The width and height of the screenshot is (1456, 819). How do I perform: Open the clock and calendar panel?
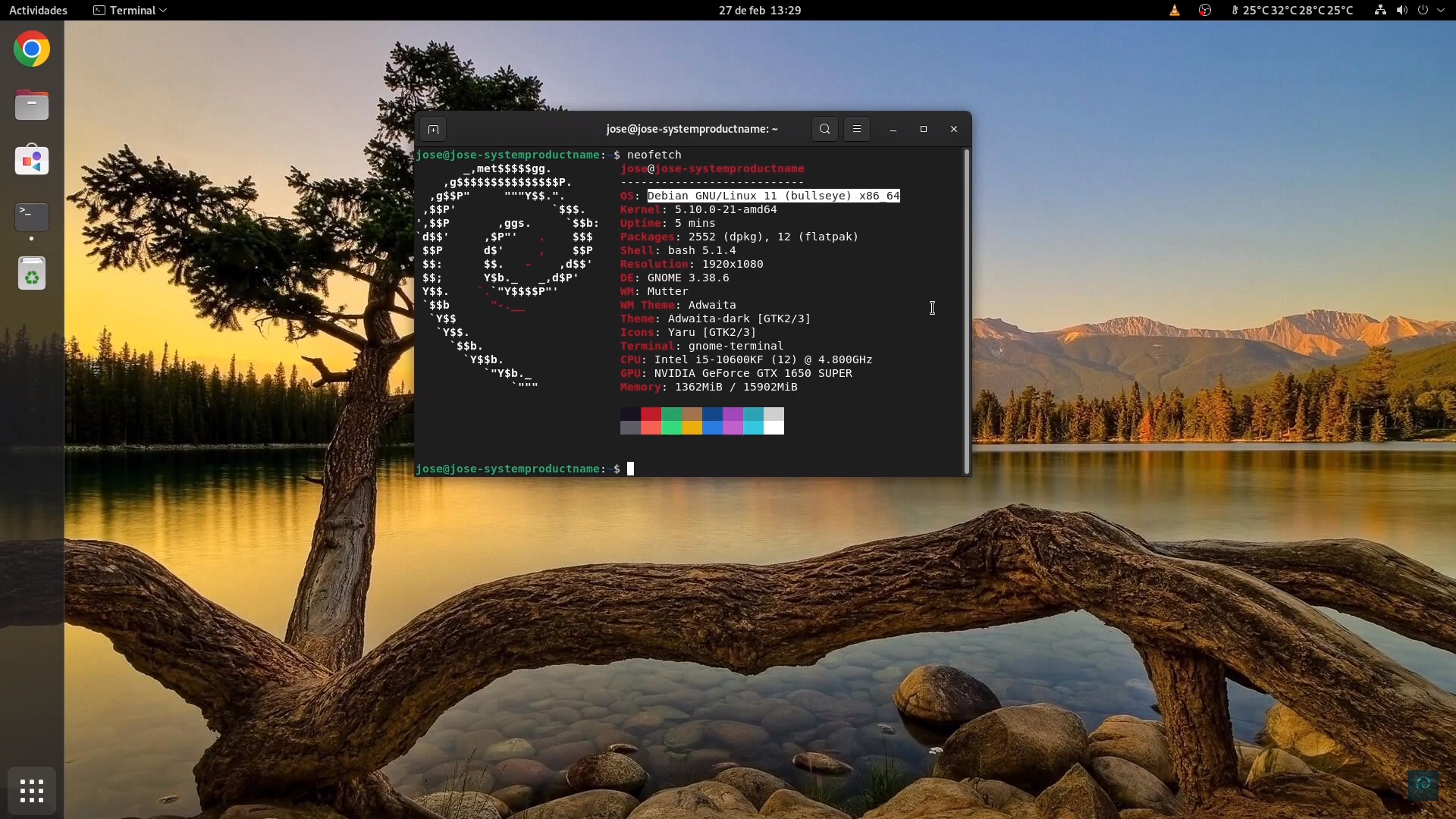pyautogui.click(x=759, y=11)
